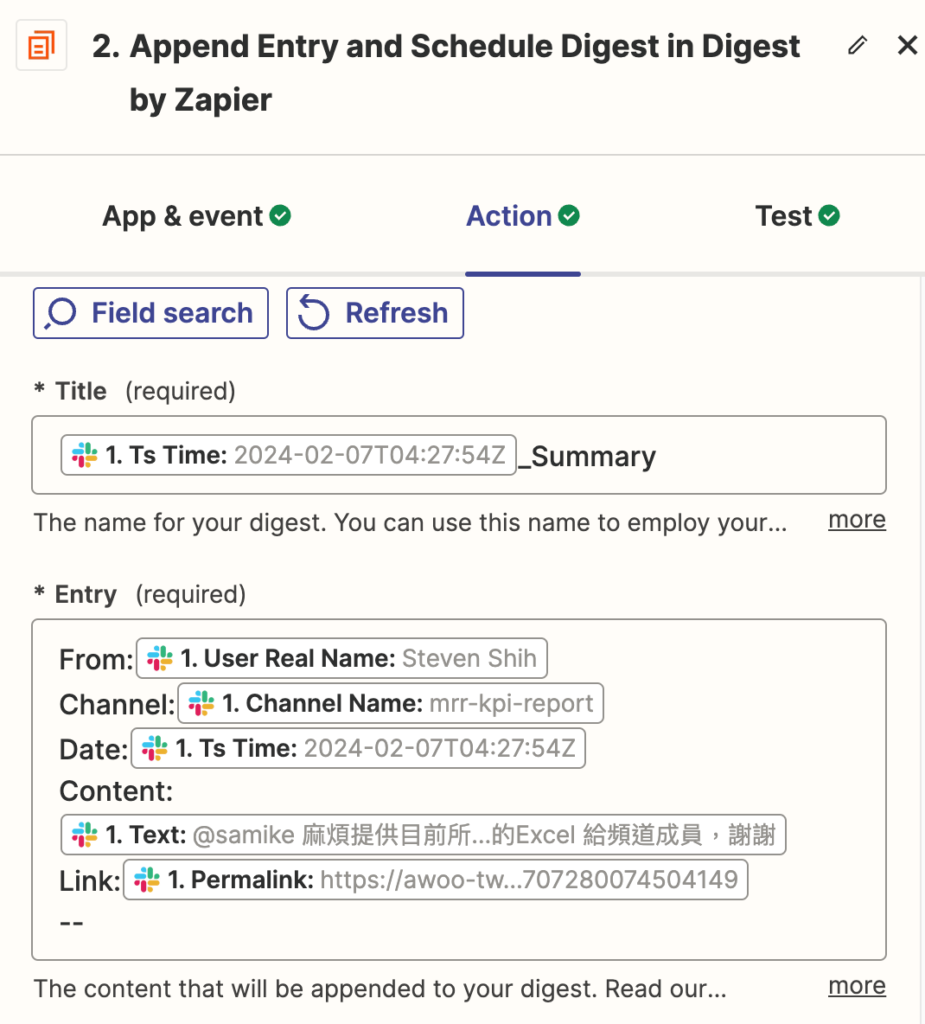The width and height of the screenshot is (925, 1024).
Task: Expand the more link under the Title description
Action: pyautogui.click(x=856, y=519)
